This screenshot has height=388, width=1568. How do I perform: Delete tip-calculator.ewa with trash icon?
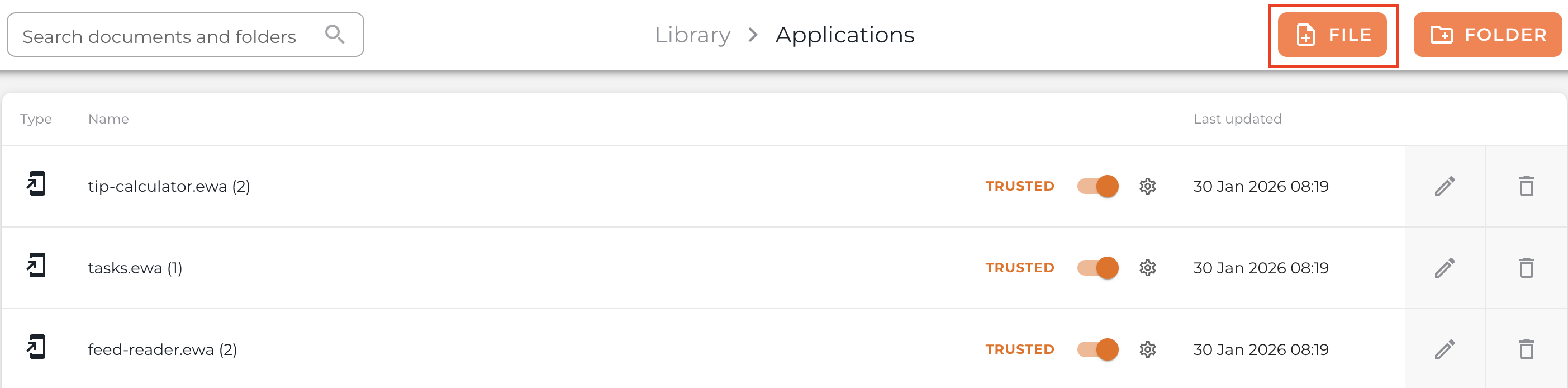1526,186
